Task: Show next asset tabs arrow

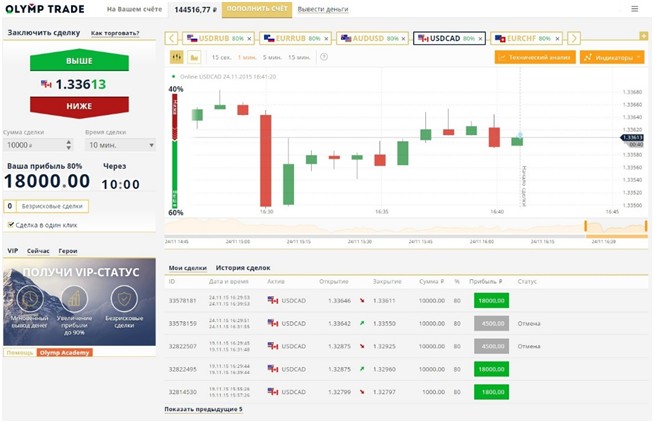Action: [574, 38]
